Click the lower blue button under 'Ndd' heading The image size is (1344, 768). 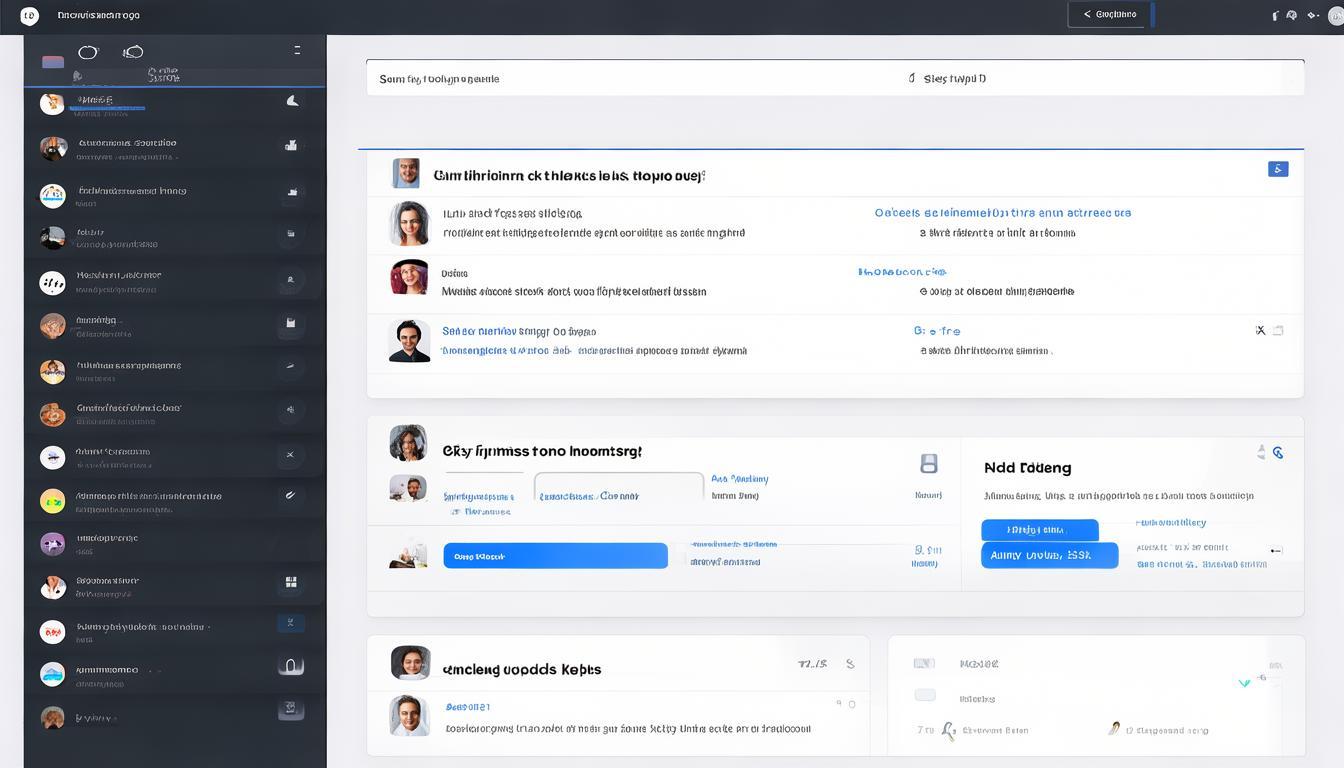tap(1049, 555)
